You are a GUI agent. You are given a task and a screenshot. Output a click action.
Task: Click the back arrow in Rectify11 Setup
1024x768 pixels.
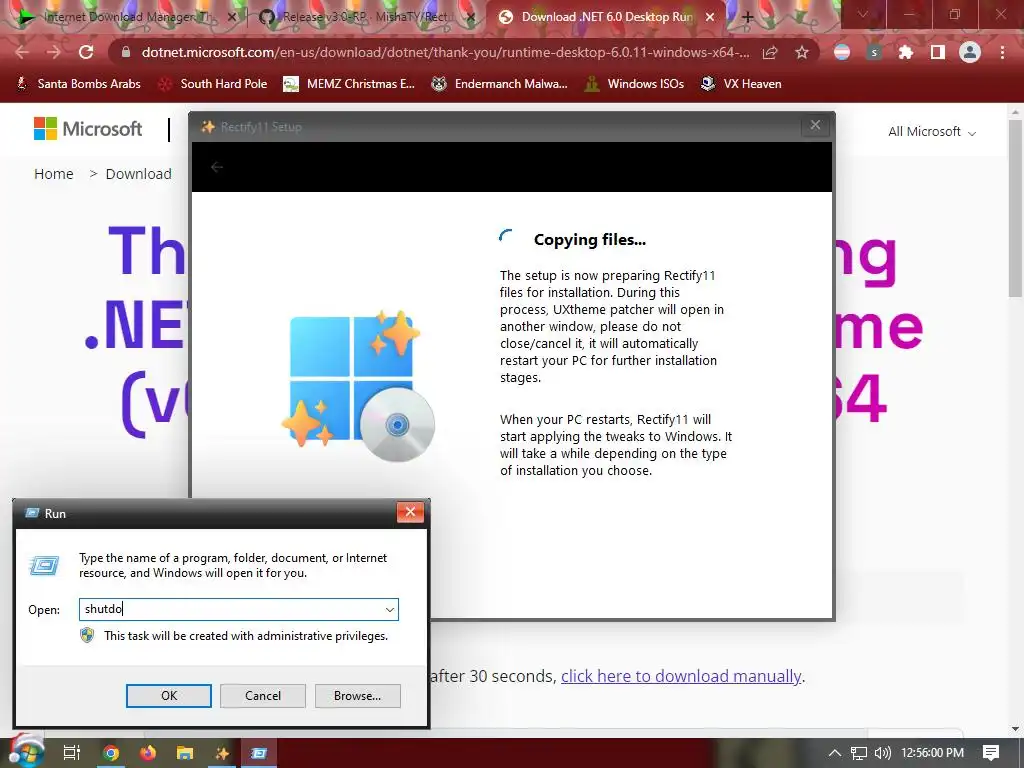(217, 167)
